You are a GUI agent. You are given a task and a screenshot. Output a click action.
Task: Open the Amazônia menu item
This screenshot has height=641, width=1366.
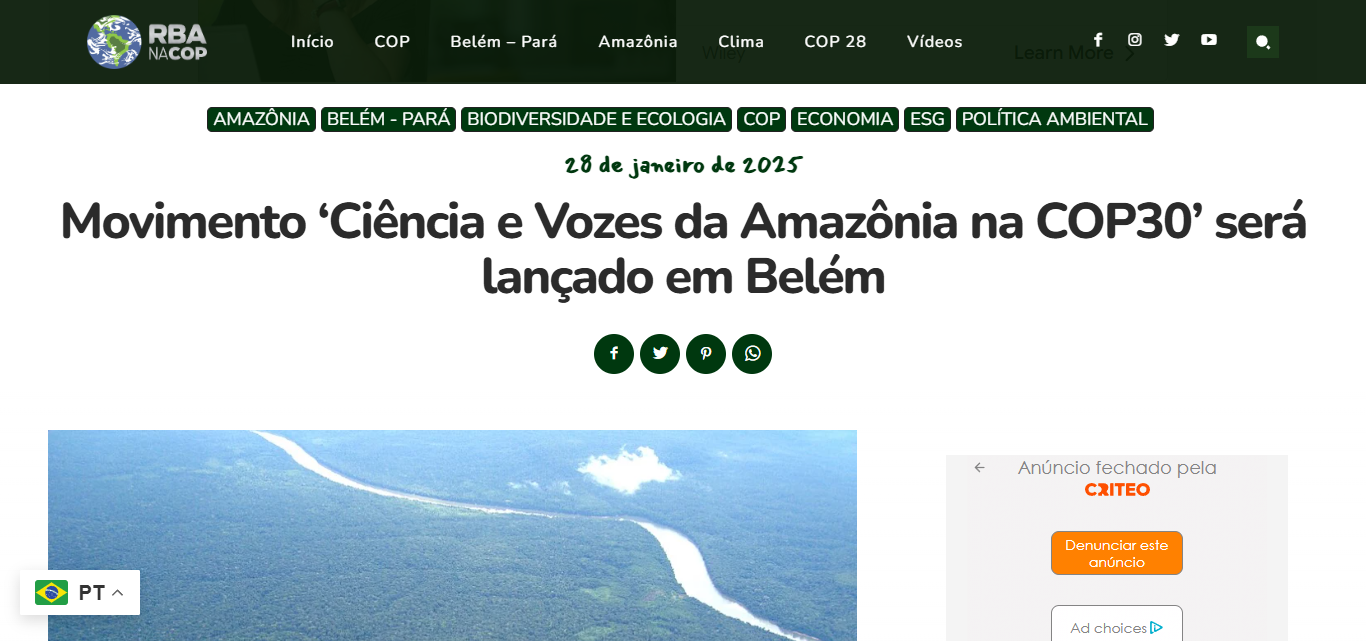click(638, 42)
